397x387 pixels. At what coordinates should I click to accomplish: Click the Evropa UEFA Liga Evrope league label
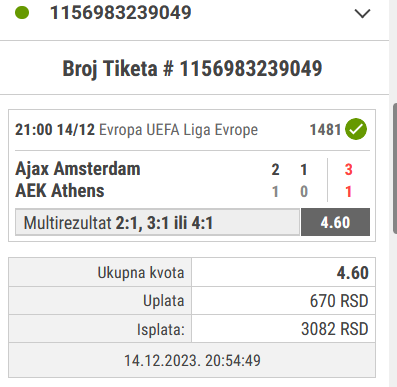(179, 130)
